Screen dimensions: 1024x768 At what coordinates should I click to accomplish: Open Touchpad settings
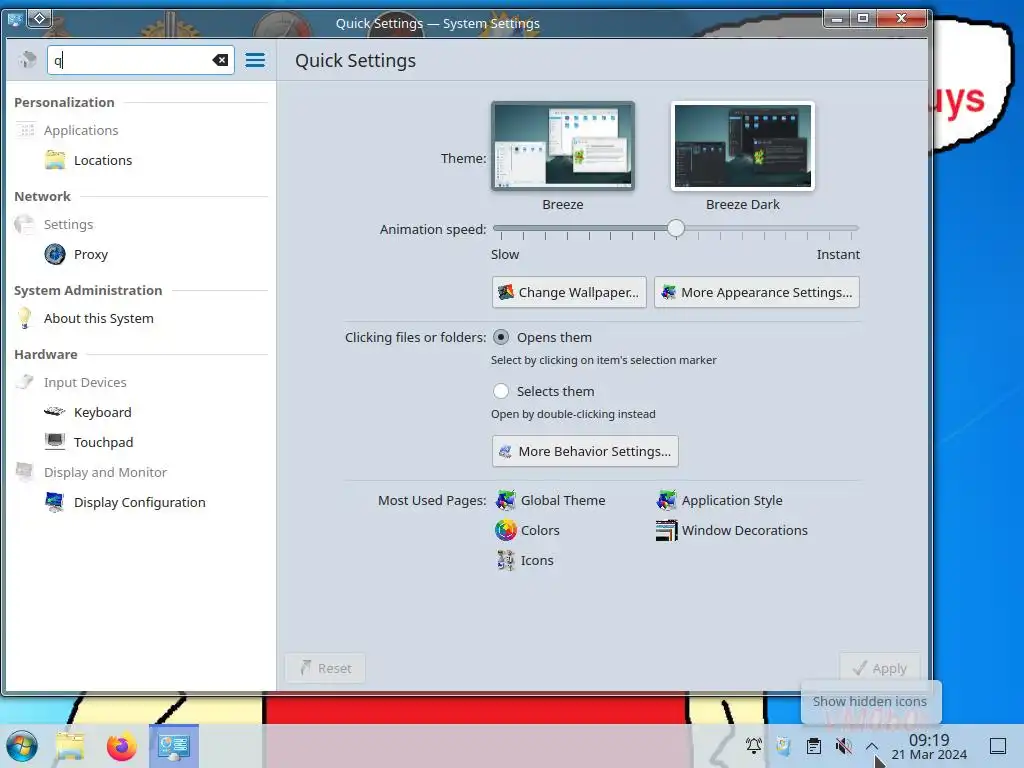(103, 442)
